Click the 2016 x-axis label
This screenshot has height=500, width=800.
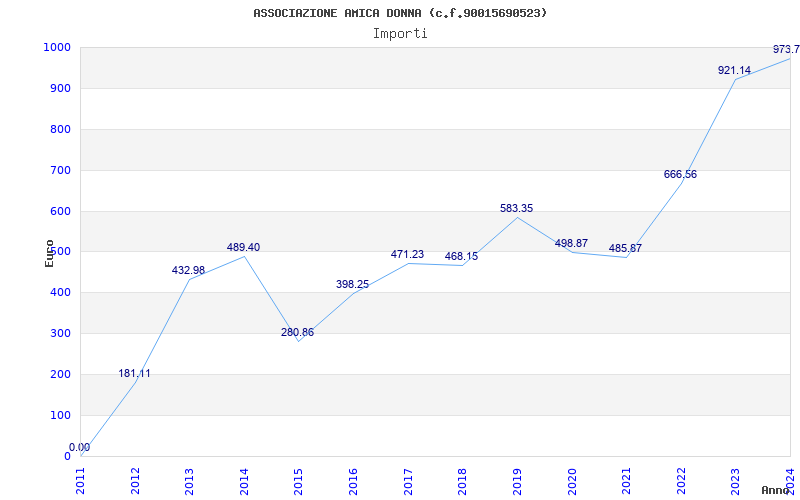[354, 481]
